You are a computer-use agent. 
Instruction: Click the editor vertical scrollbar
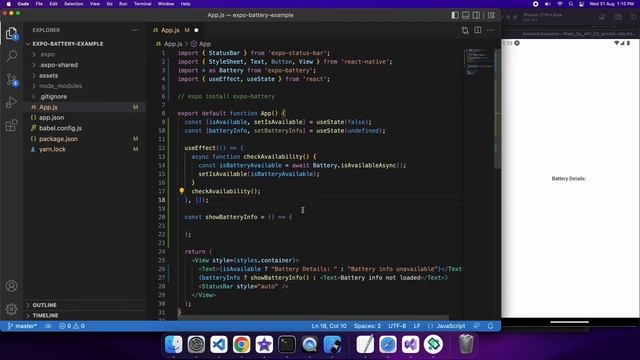[498, 108]
